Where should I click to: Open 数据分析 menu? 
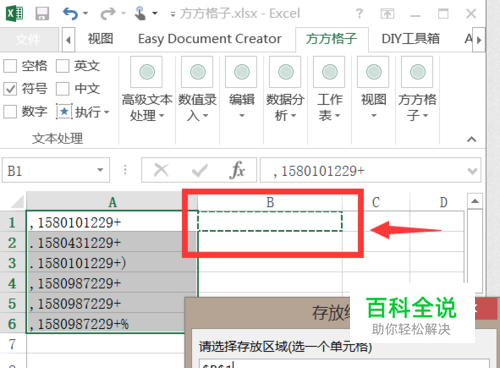[285, 89]
